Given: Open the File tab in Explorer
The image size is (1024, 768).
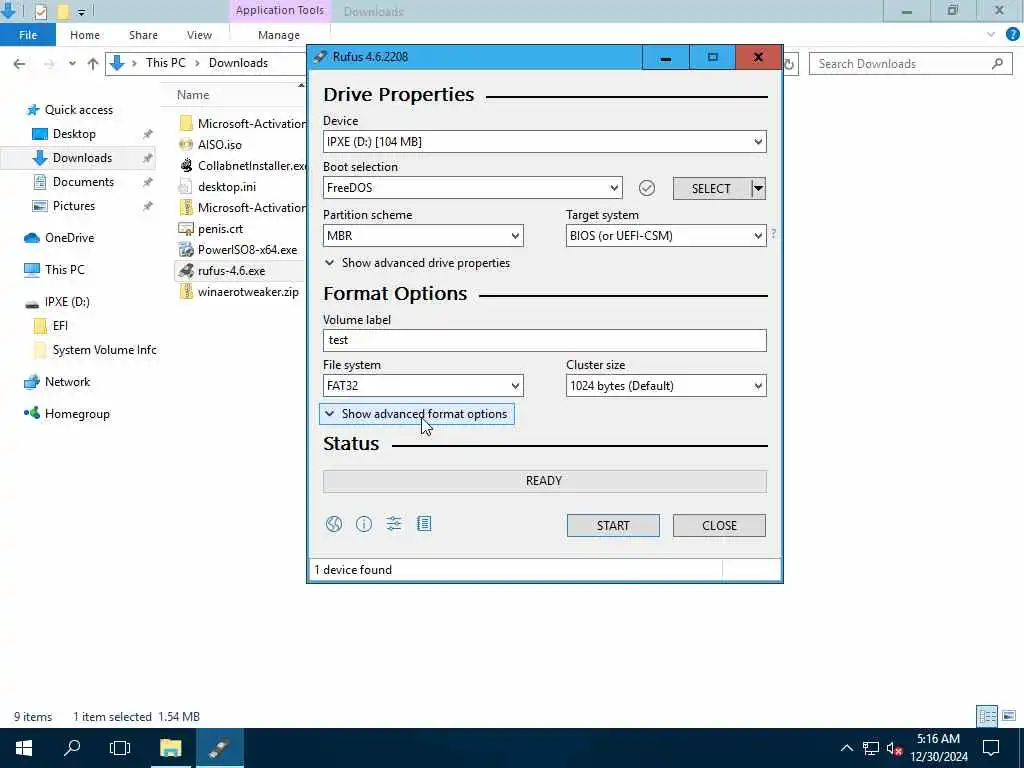Looking at the screenshot, I should [28, 35].
